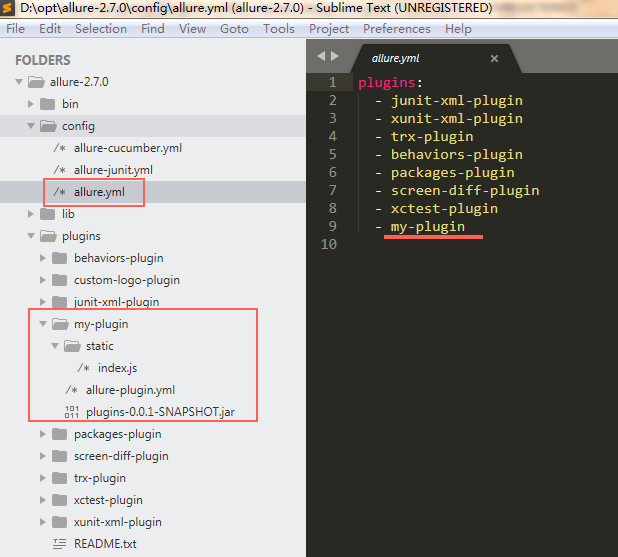Image resolution: width=618 pixels, height=557 pixels.
Task: Click the source file icon beside allure-cucumber.yml
Action: coord(60,148)
